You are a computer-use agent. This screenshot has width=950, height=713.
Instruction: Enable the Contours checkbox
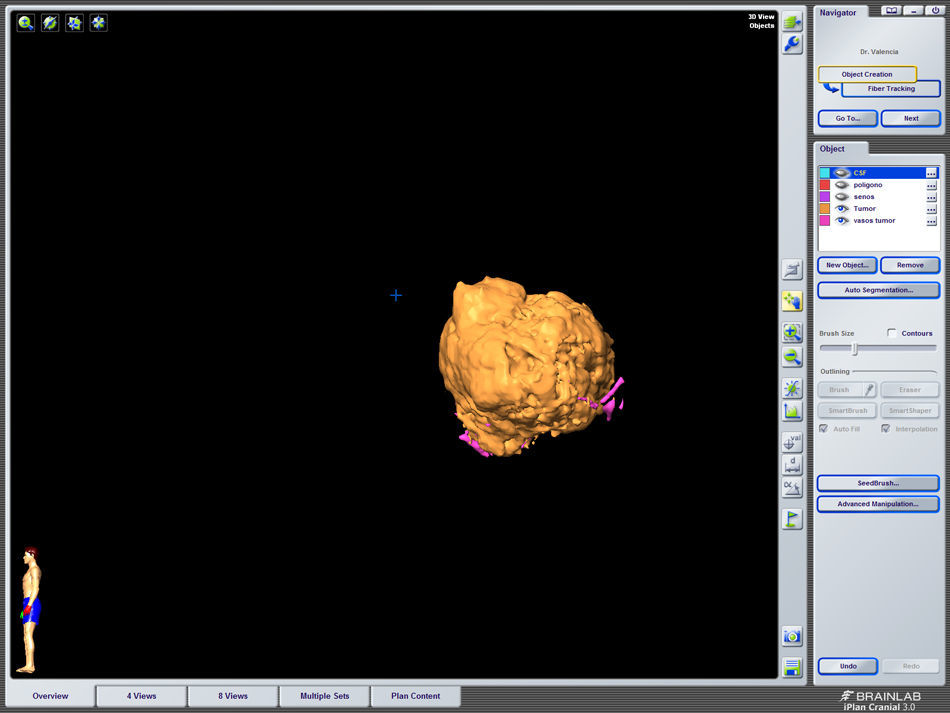[x=892, y=333]
